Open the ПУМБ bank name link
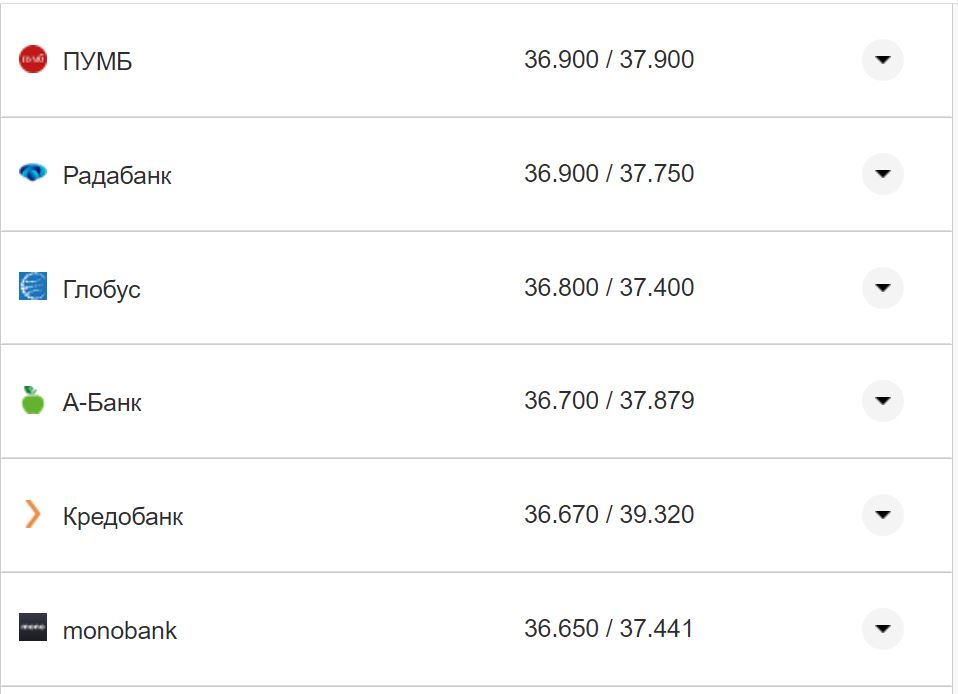The image size is (958, 694). point(97,62)
